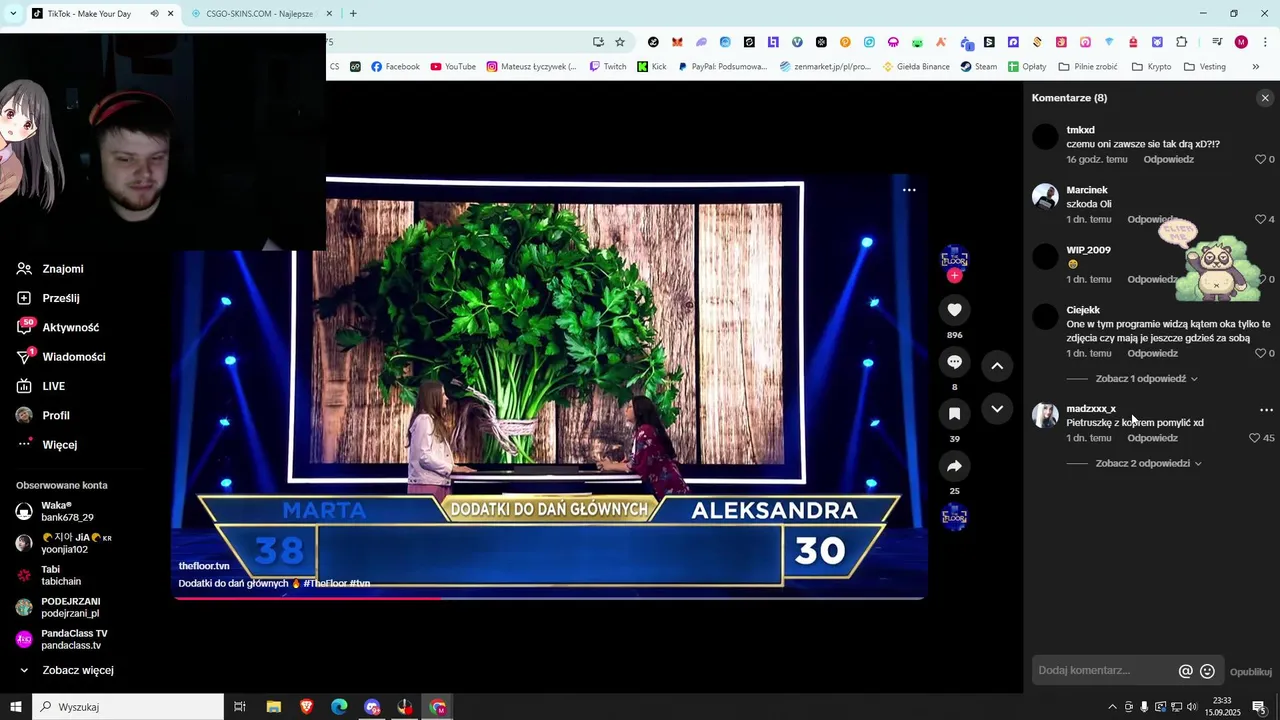Bookmark this page with star icon
The height and width of the screenshot is (720, 1280).
click(620, 42)
